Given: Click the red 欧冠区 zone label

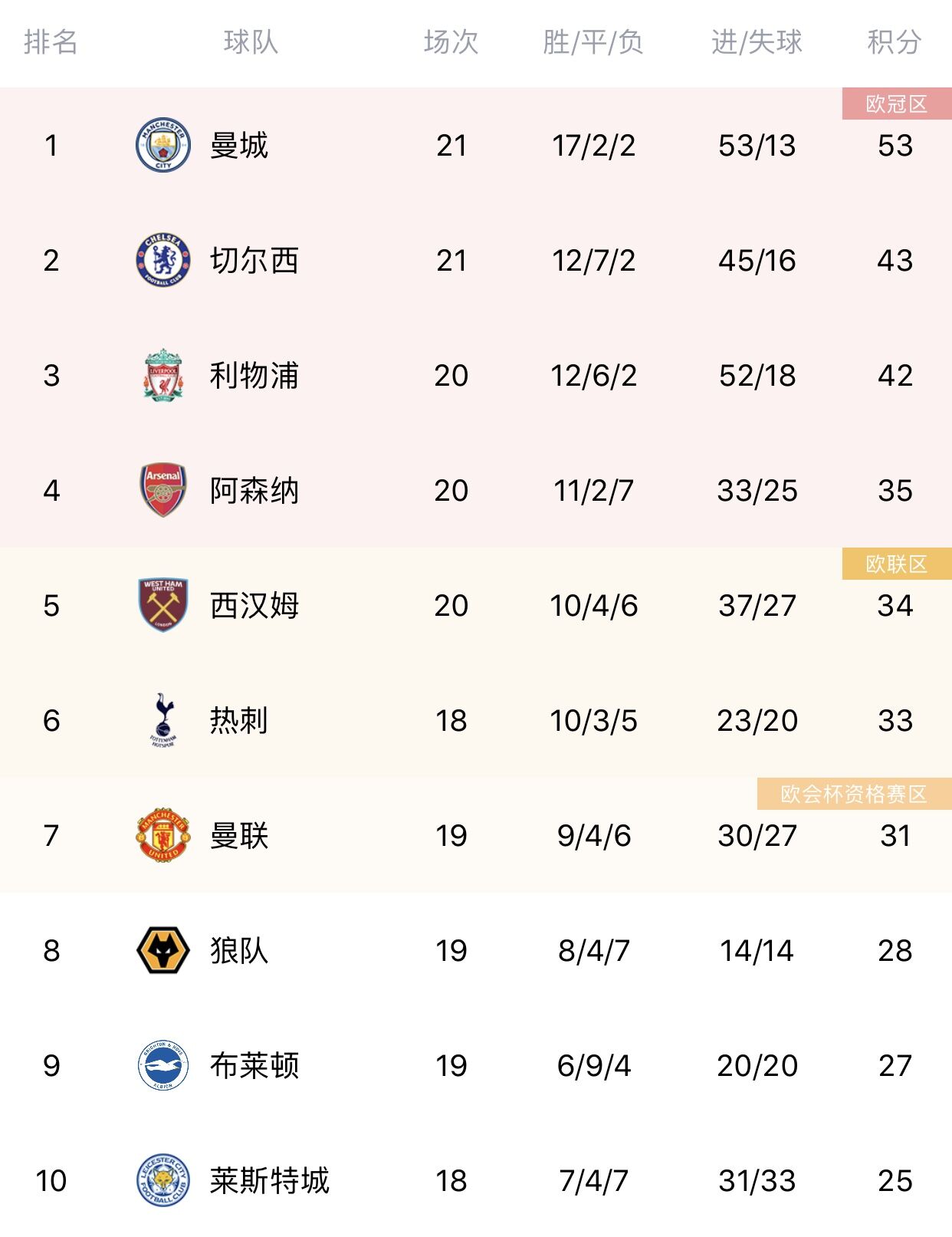Looking at the screenshot, I should (x=897, y=104).
